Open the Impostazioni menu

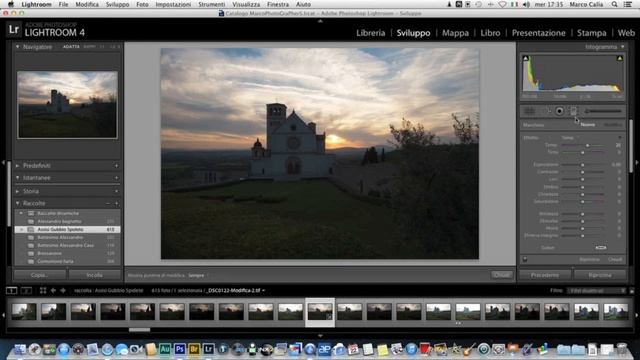(x=173, y=4)
